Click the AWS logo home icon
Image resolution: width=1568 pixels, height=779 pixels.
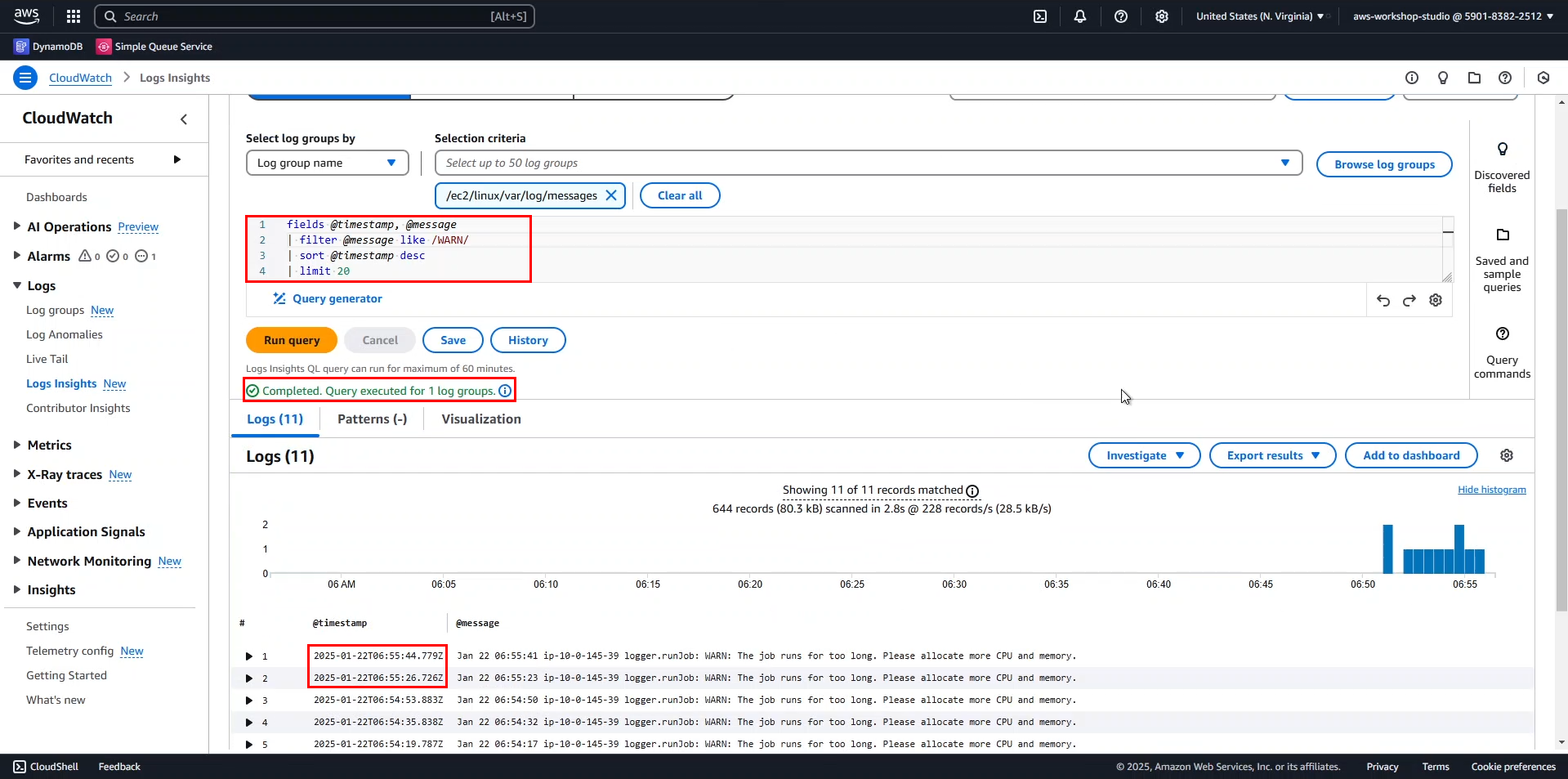tap(26, 16)
